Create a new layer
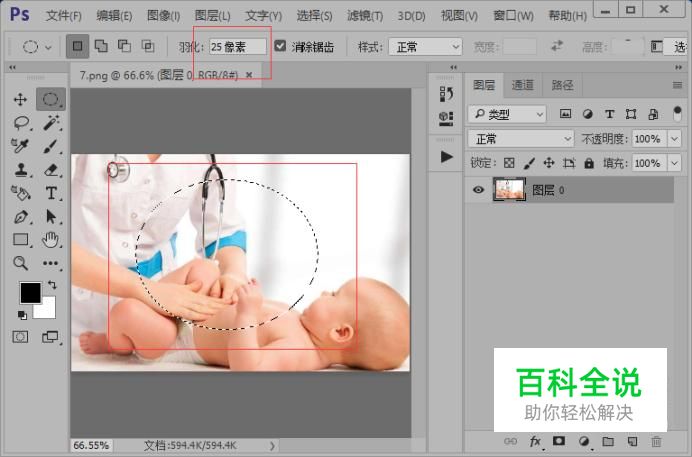 pos(632,441)
